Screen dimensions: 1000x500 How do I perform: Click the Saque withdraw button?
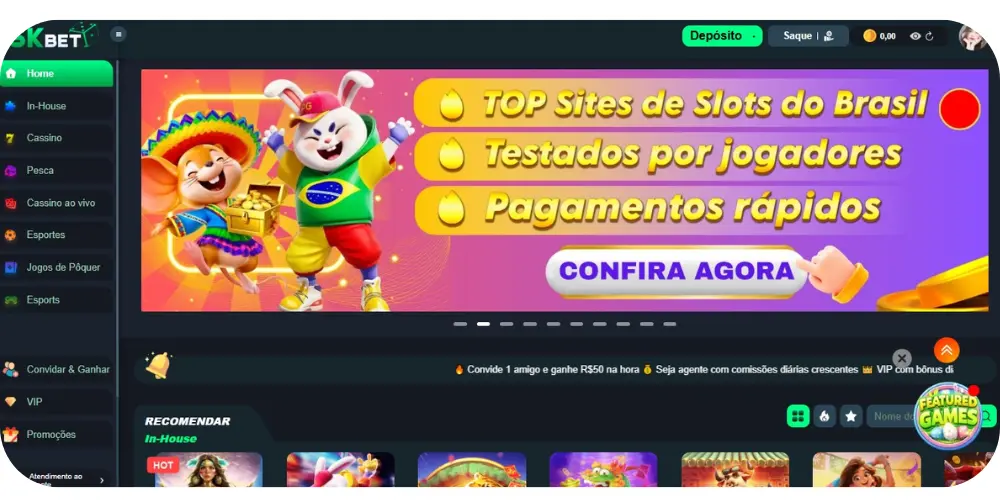click(x=808, y=36)
